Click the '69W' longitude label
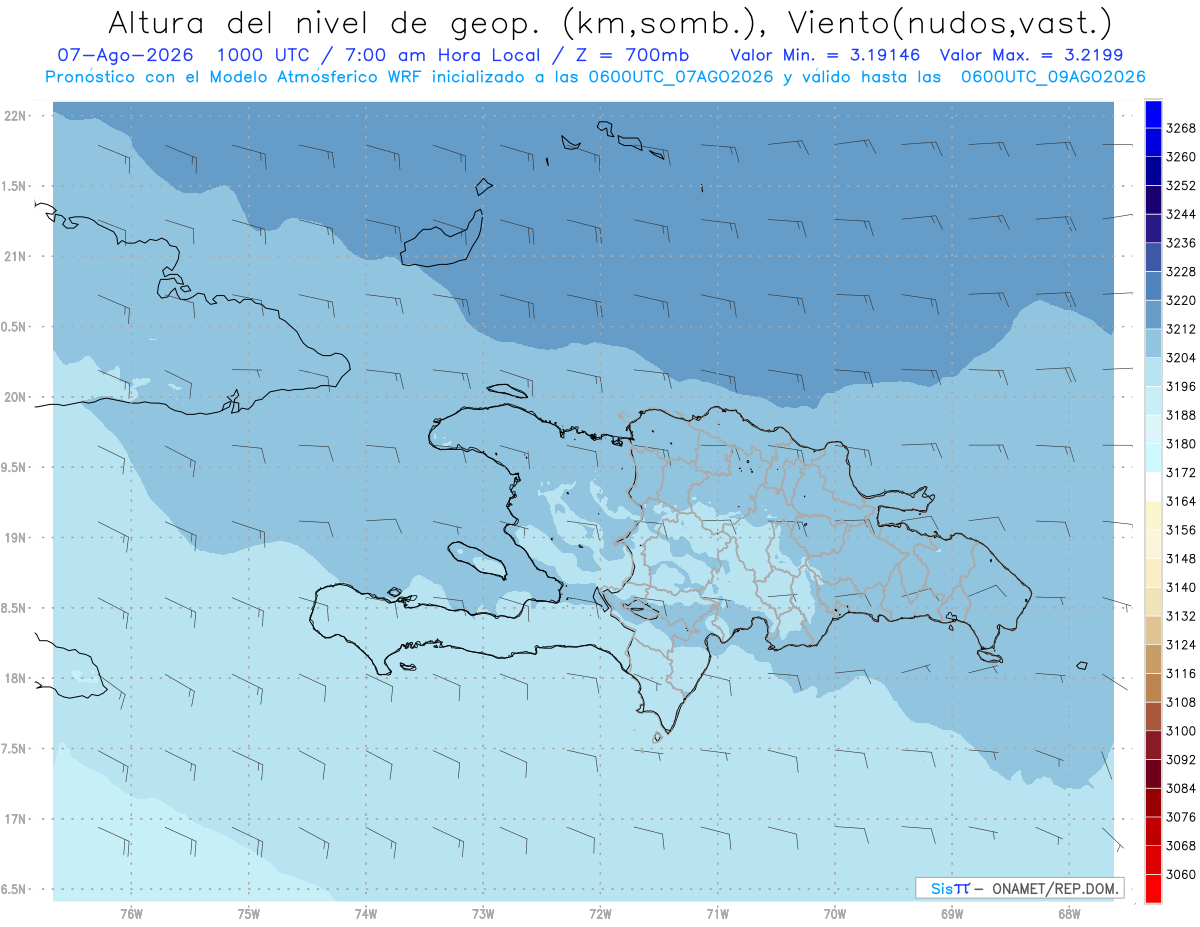Viewport: 1200px width, 927px height. pos(952,914)
